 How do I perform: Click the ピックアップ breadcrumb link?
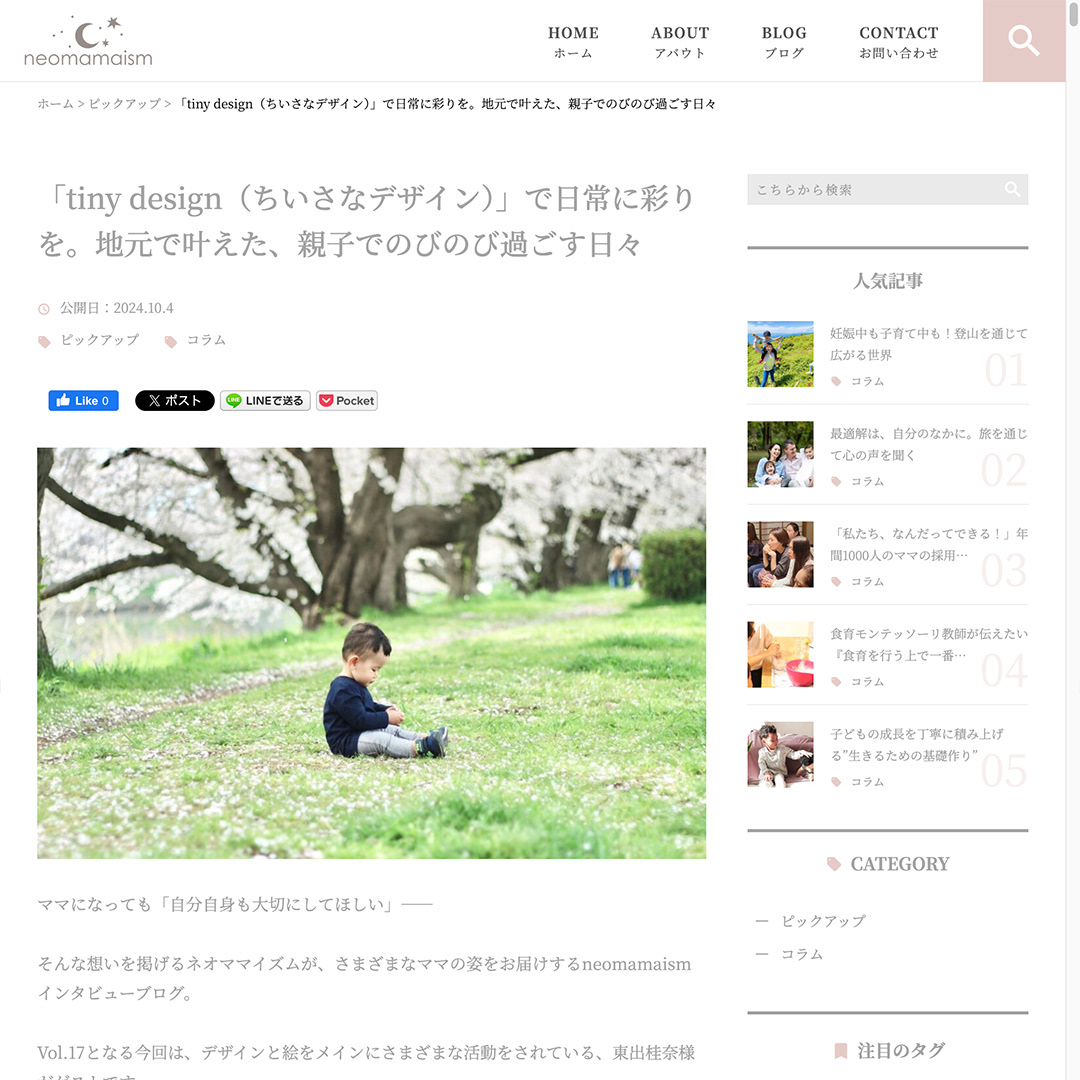point(125,104)
